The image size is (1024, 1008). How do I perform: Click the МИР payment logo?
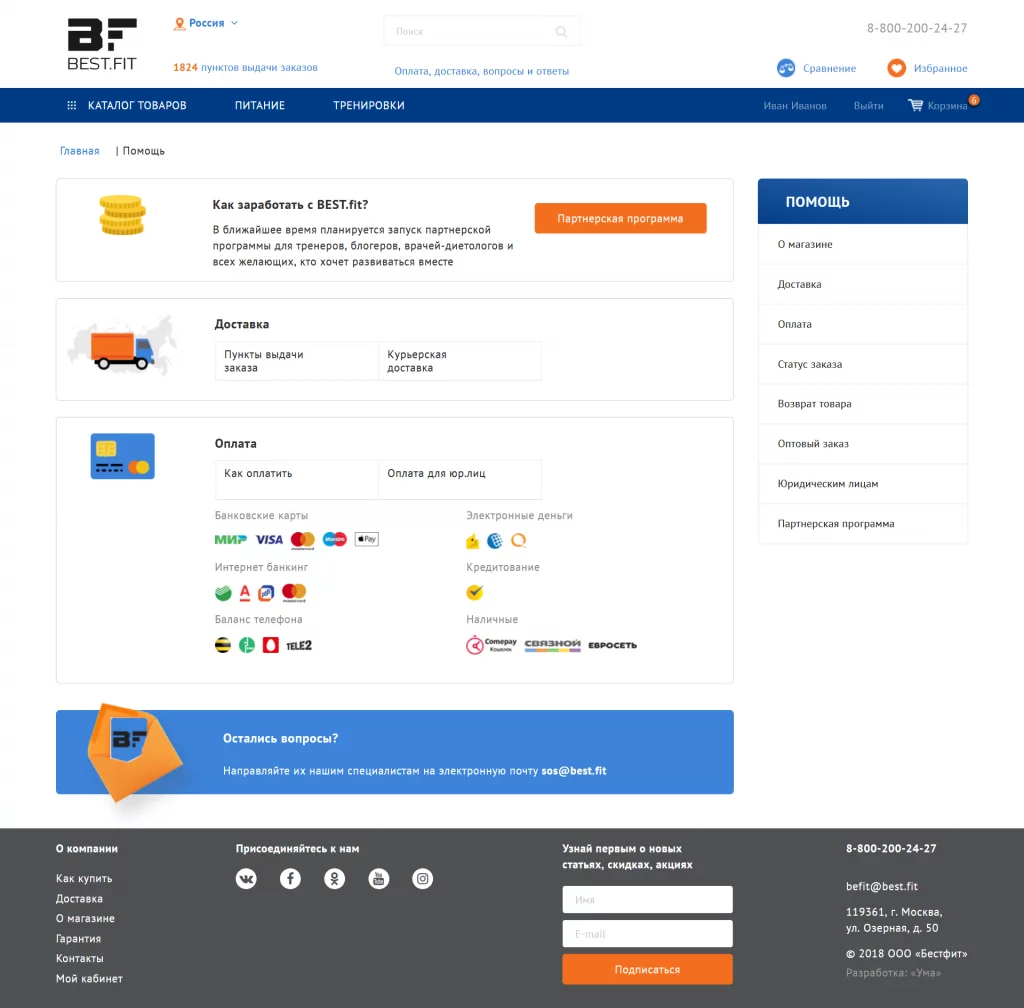(x=231, y=540)
